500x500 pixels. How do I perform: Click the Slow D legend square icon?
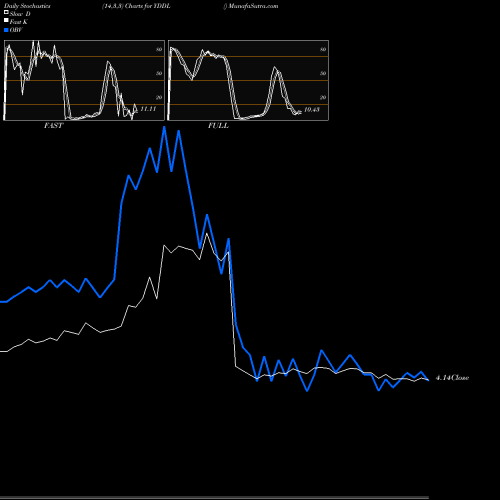6,12
